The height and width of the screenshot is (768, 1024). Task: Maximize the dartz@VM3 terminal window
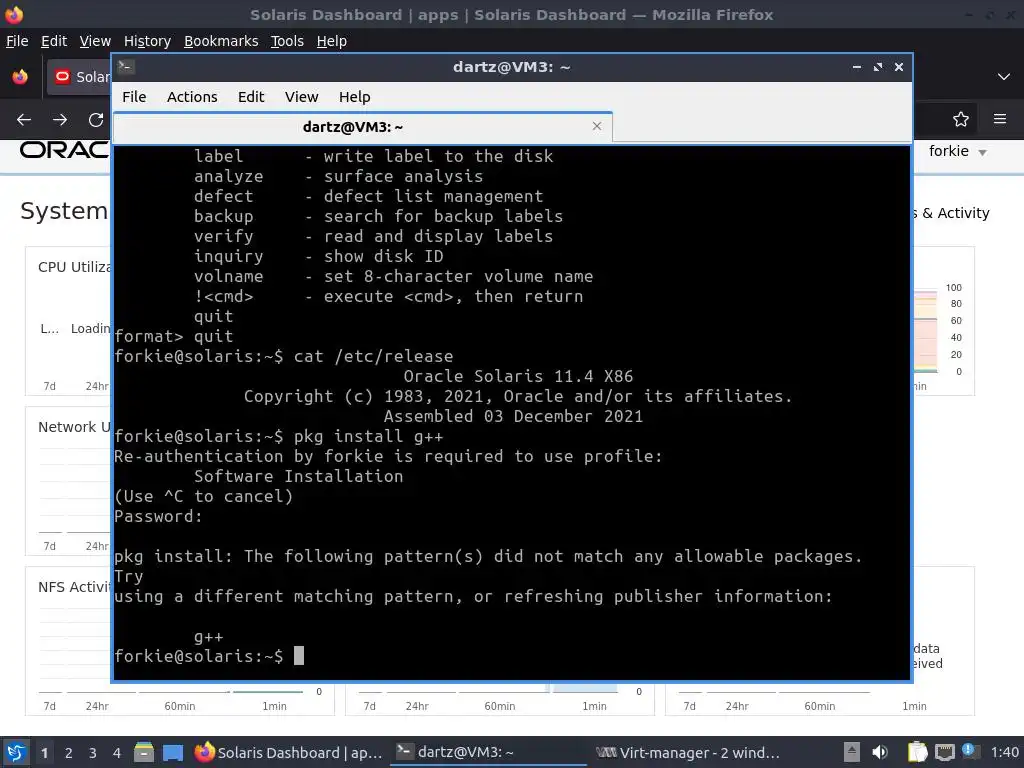tap(878, 67)
